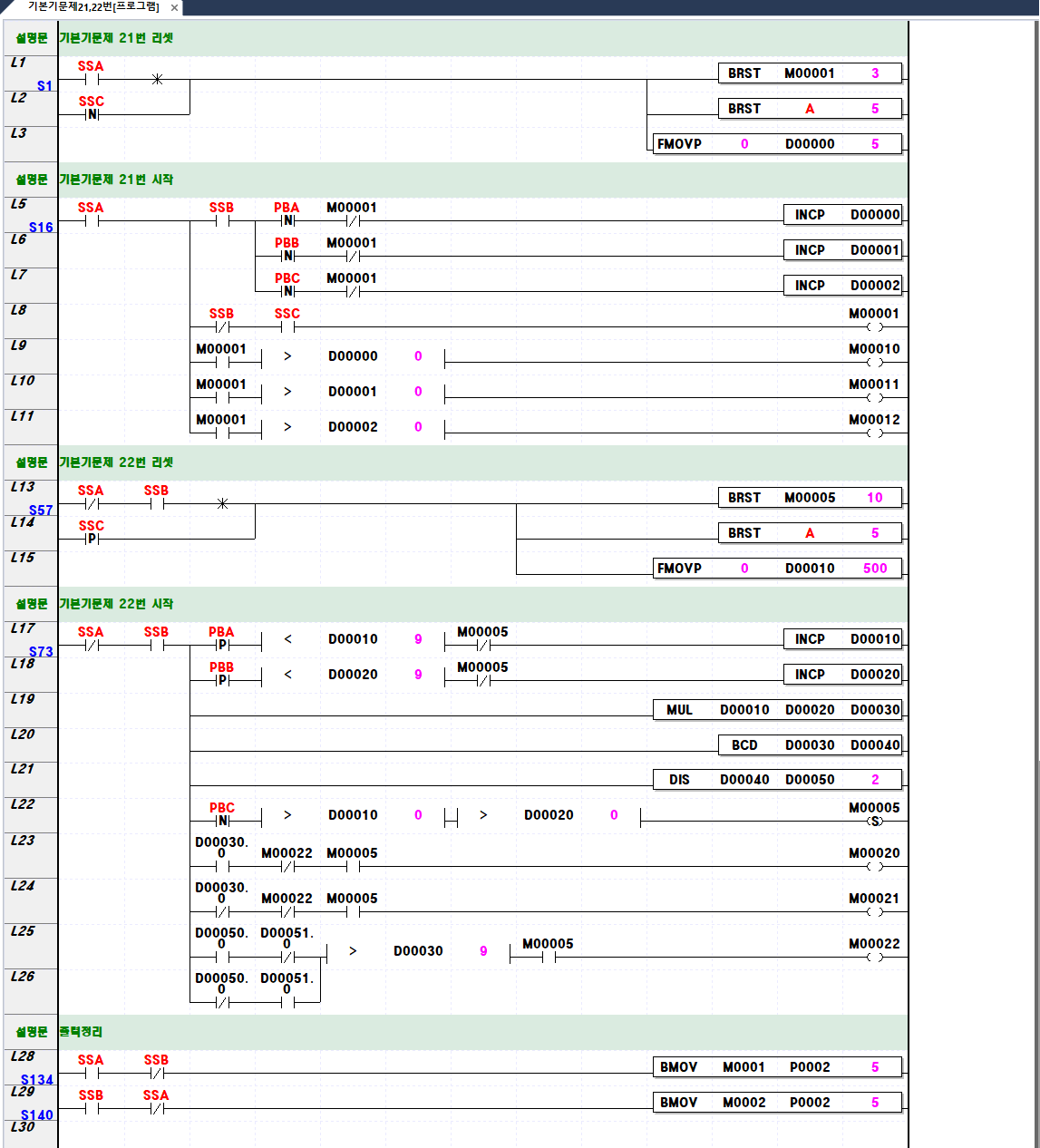Viewport: 1040px width, 1148px height.
Task: Switch to the 기본기문제21,22번[프로그램] tab
Action: [92, 7]
